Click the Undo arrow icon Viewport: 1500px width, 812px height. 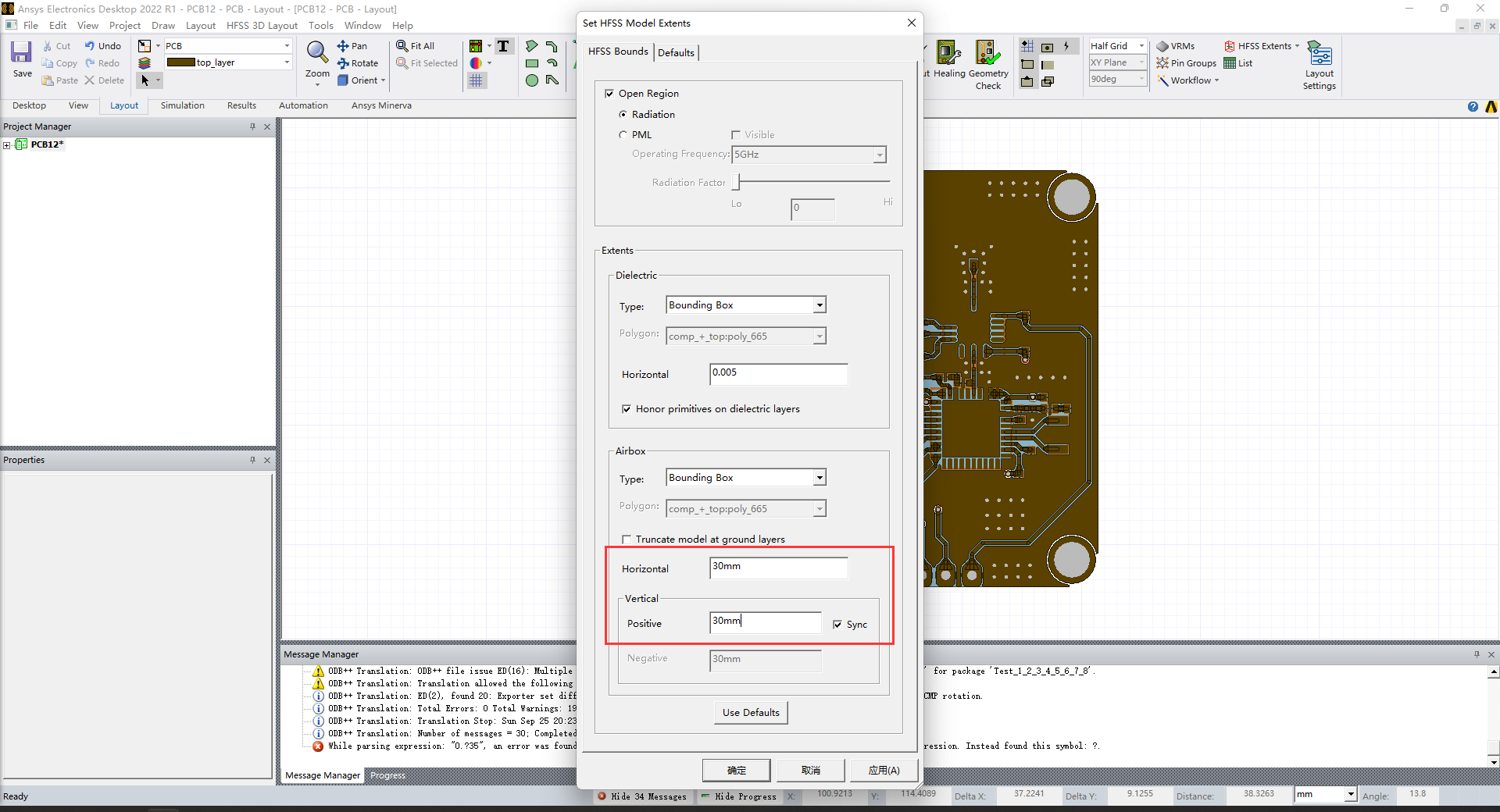pyautogui.click(x=90, y=46)
